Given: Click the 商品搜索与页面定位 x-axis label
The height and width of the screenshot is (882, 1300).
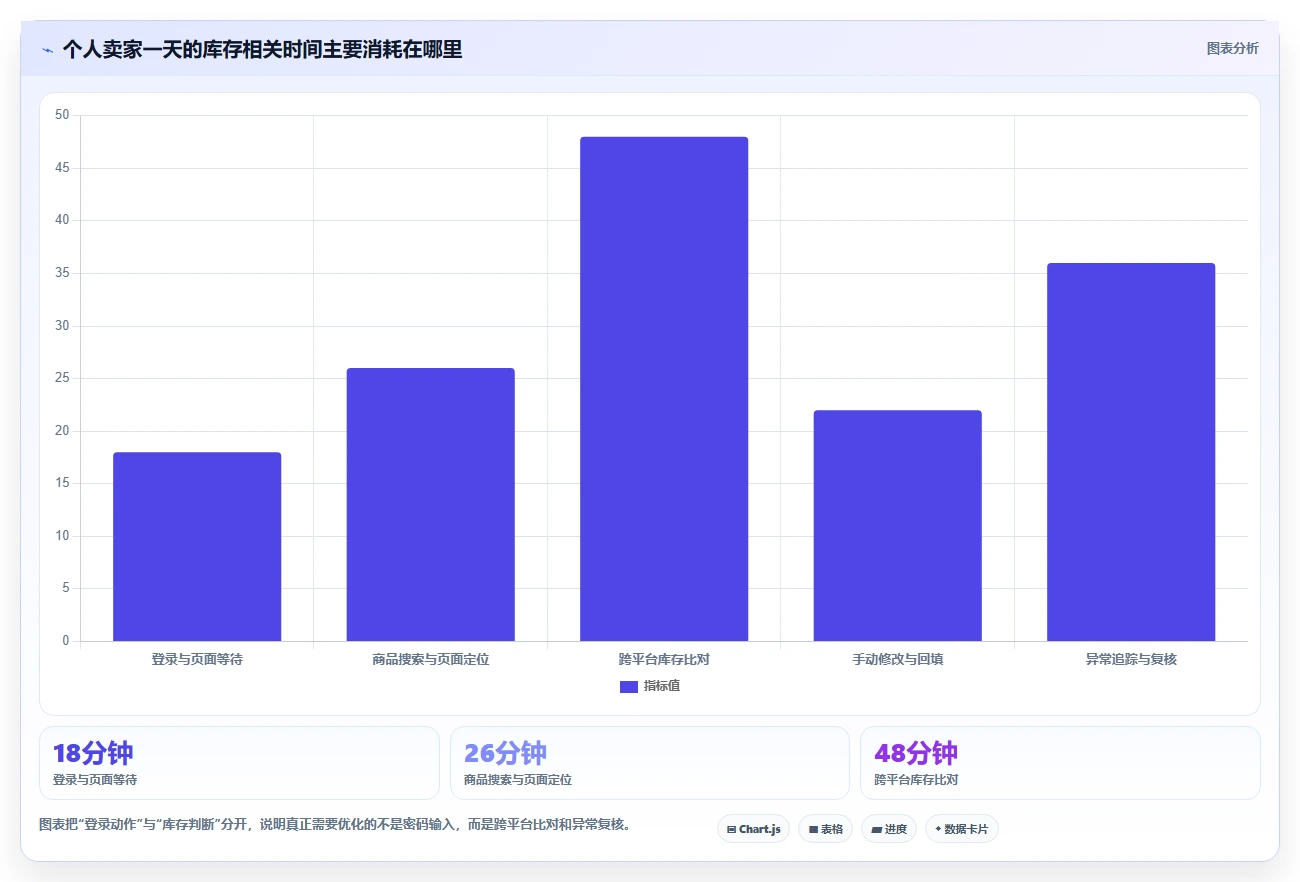Looking at the screenshot, I should (431, 660).
